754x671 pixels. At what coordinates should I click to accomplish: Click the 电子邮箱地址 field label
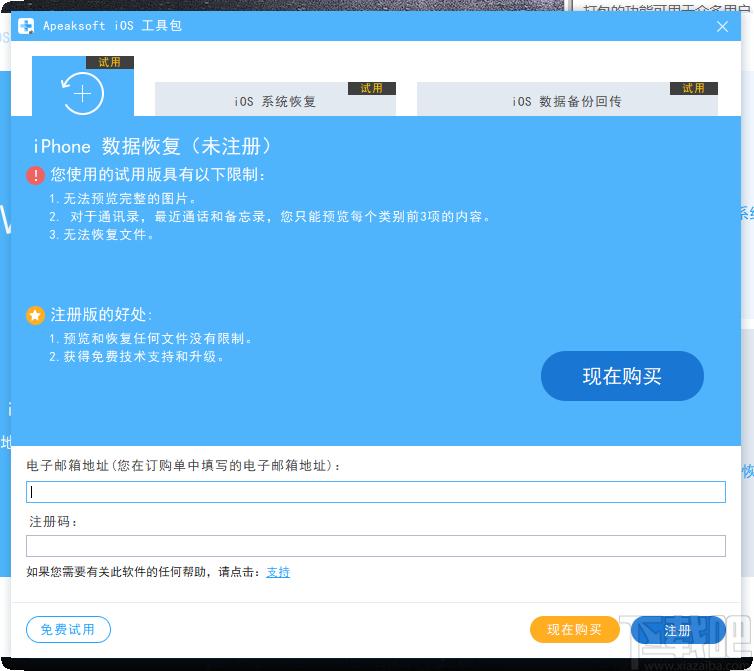(x=183, y=466)
